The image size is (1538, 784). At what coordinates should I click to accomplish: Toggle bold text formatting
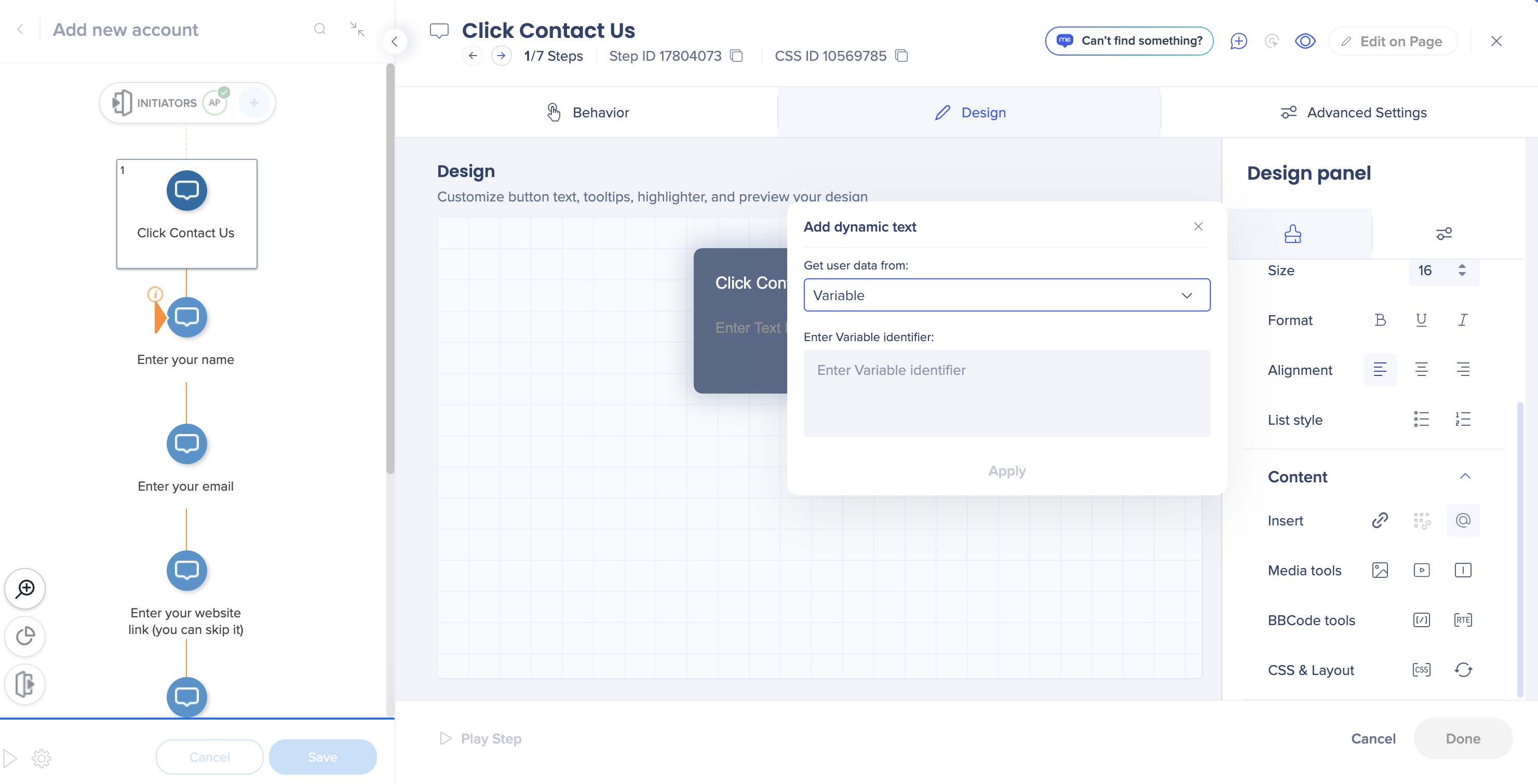pyautogui.click(x=1380, y=320)
